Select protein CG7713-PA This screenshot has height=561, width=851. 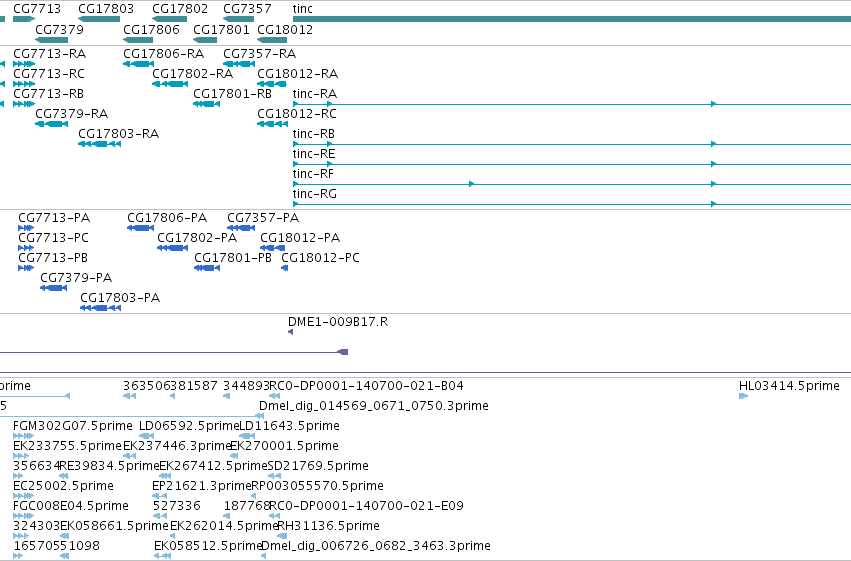pos(54,218)
